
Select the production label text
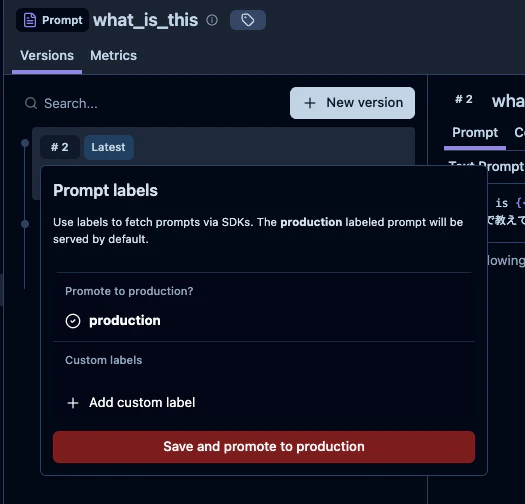pyautogui.click(x=125, y=320)
